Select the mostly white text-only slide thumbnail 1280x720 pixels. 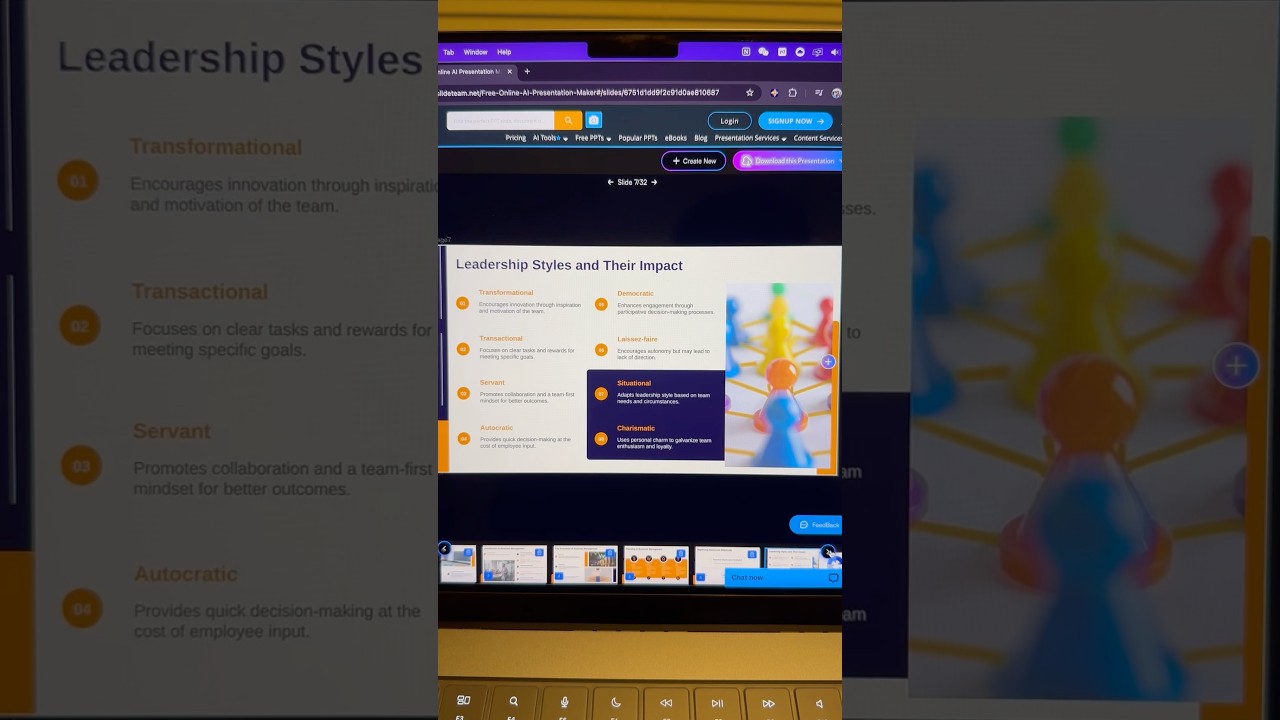pyautogui.click(x=727, y=564)
